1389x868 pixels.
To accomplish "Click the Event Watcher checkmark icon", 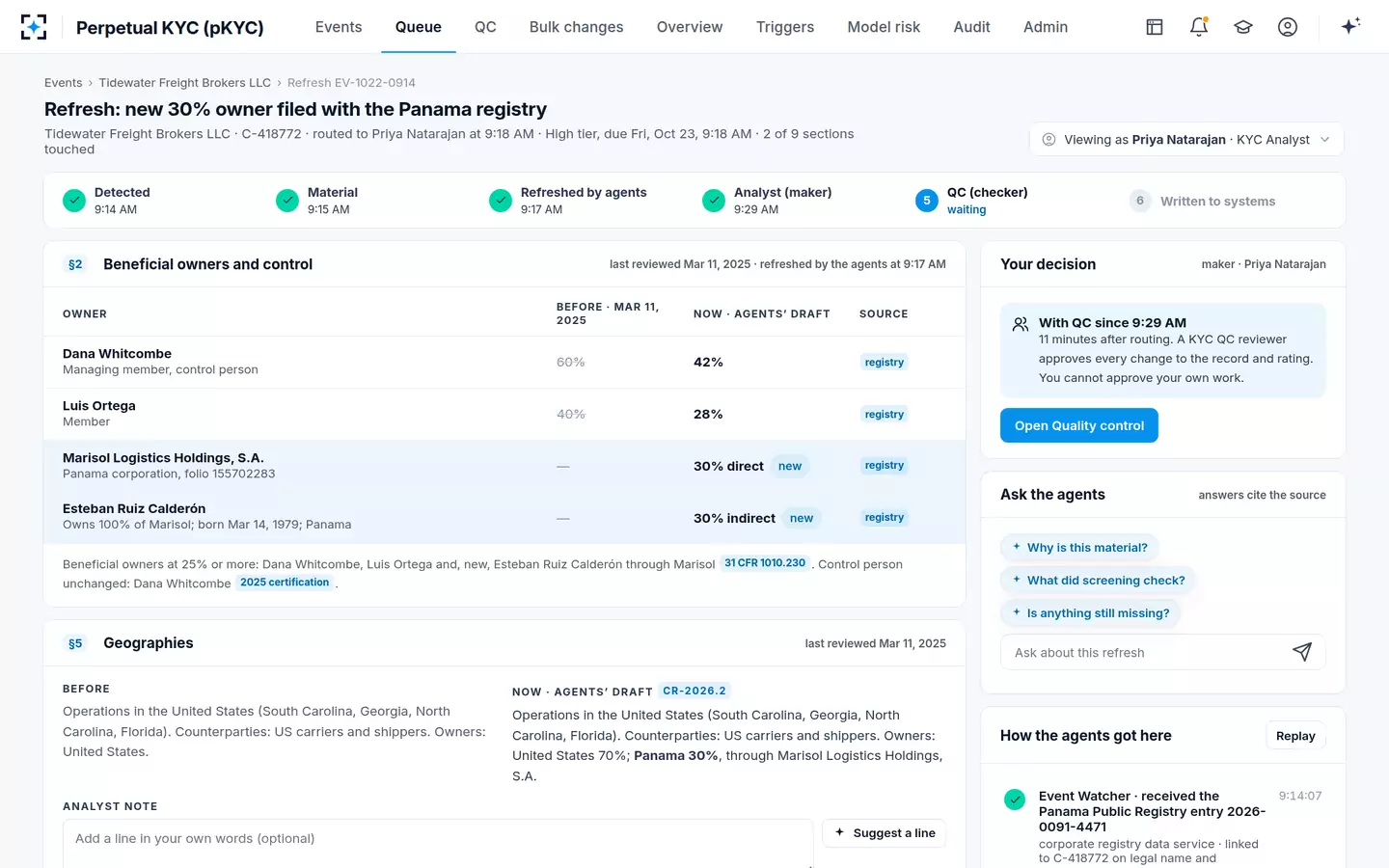I will click(x=1015, y=800).
